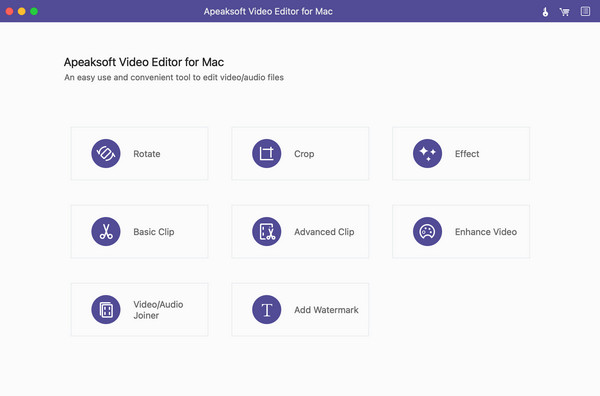The height and width of the screenshot is (396, 600).
Task: Click the Enhance Video palette icon
Action: point(427,231)
